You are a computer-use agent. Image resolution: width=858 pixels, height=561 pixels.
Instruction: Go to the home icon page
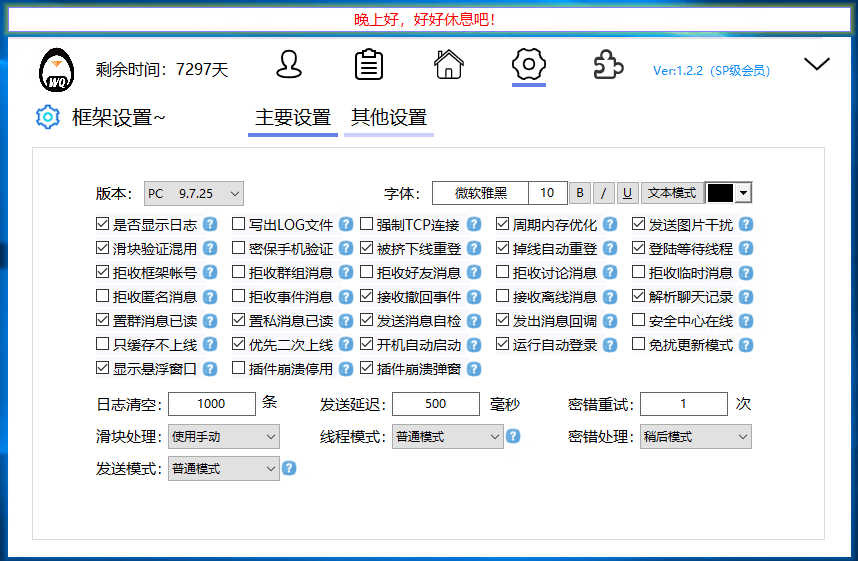coord(449,65)
